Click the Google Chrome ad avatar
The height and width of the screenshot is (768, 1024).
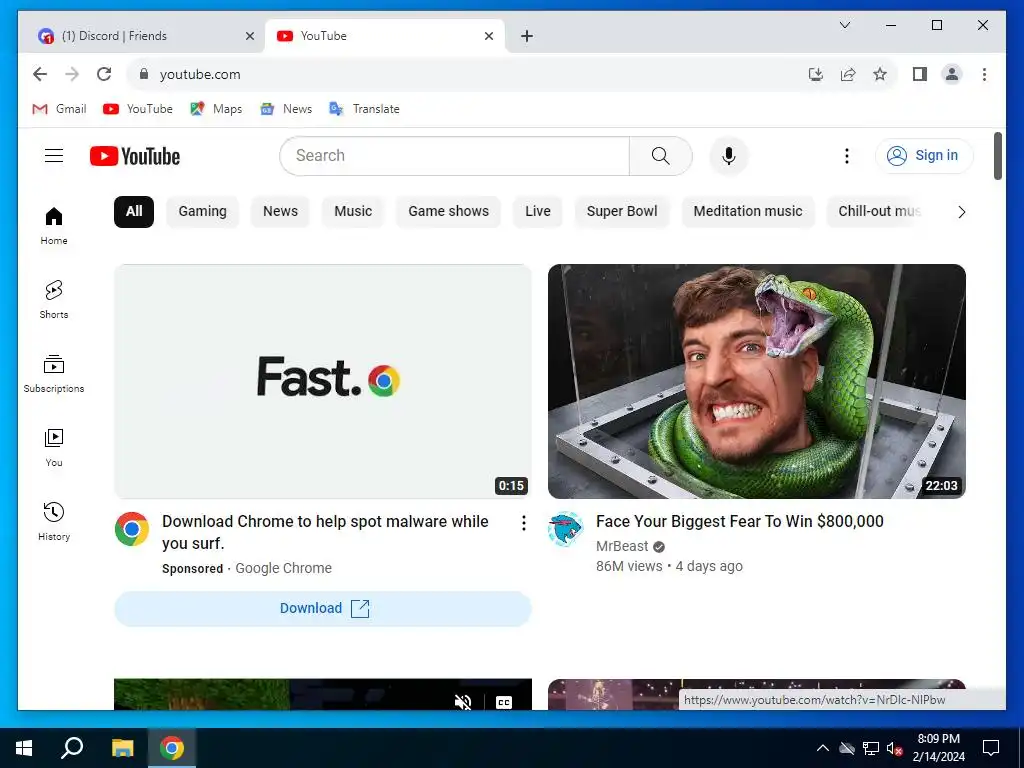132,529
